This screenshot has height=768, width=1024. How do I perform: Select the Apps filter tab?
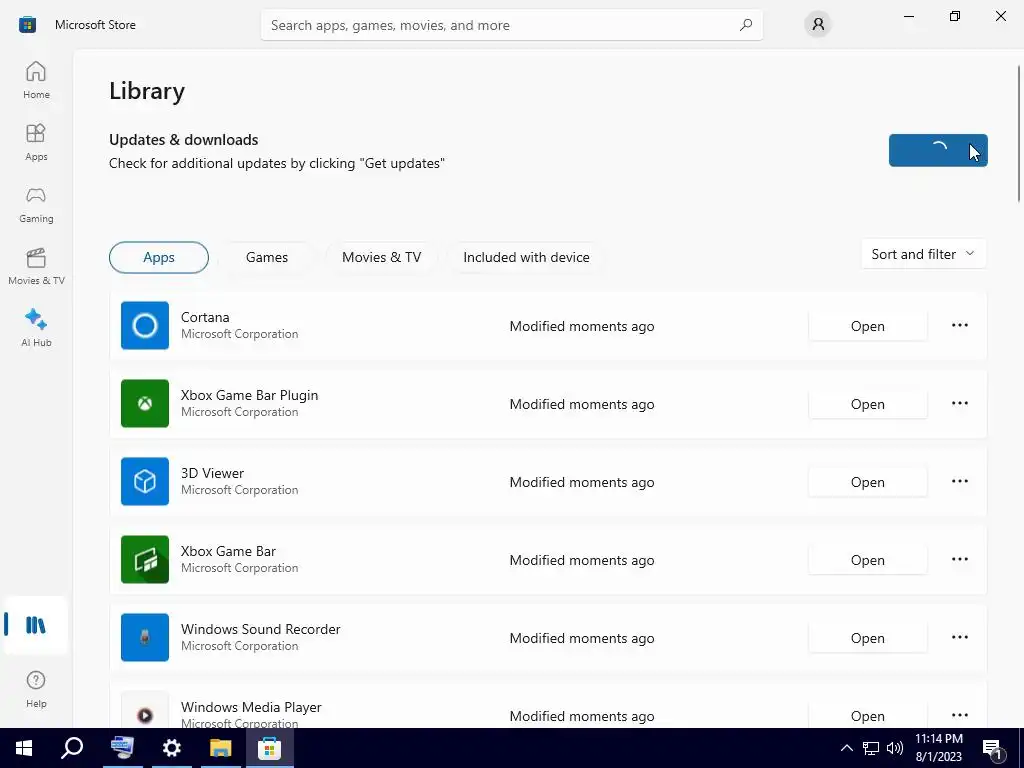(159, 257)
